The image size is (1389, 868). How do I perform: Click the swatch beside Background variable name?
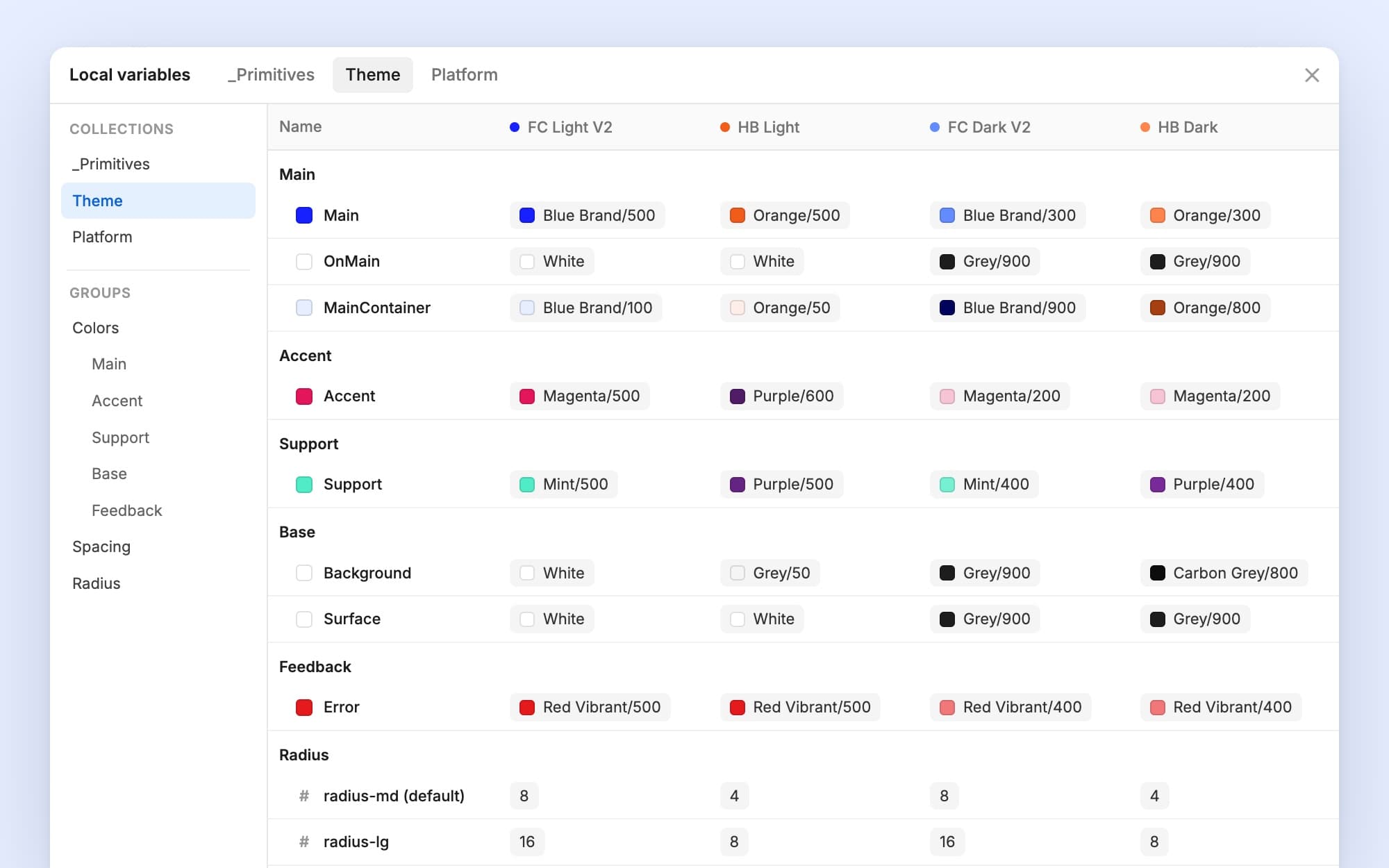pyautogui.click(x=304, y=573)
